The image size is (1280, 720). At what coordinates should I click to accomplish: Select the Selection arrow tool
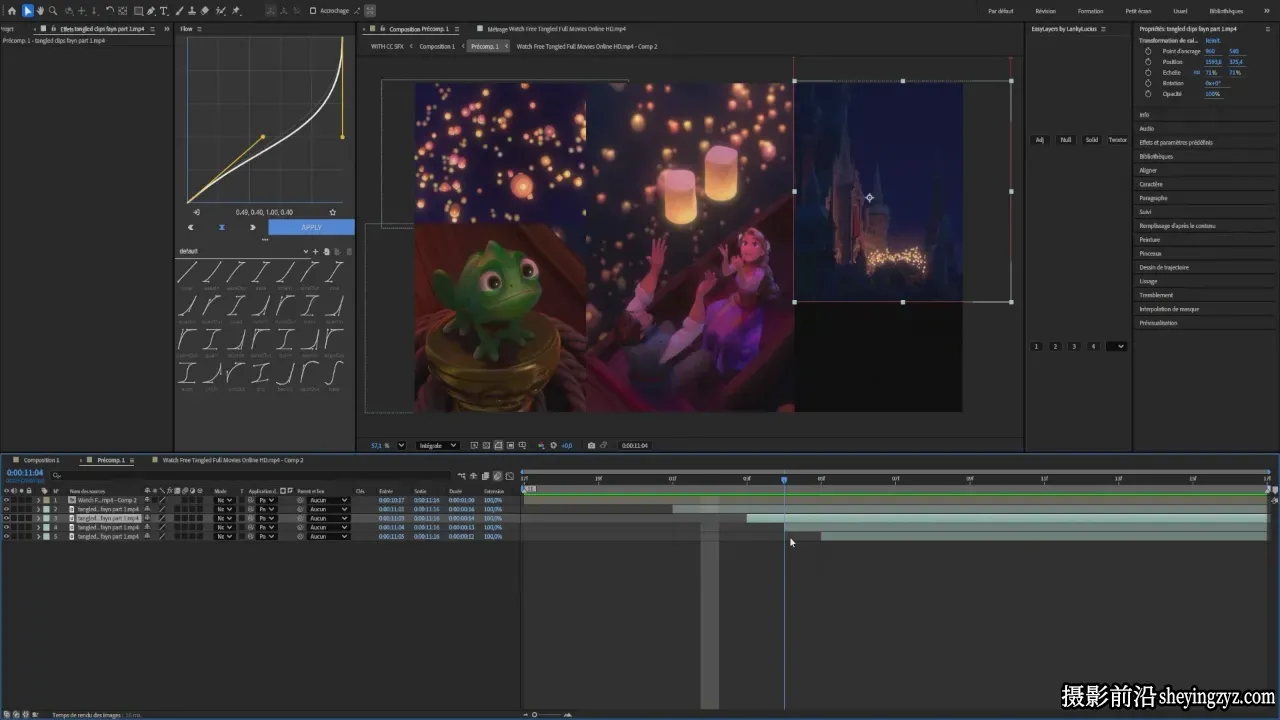tap(27, 11)
